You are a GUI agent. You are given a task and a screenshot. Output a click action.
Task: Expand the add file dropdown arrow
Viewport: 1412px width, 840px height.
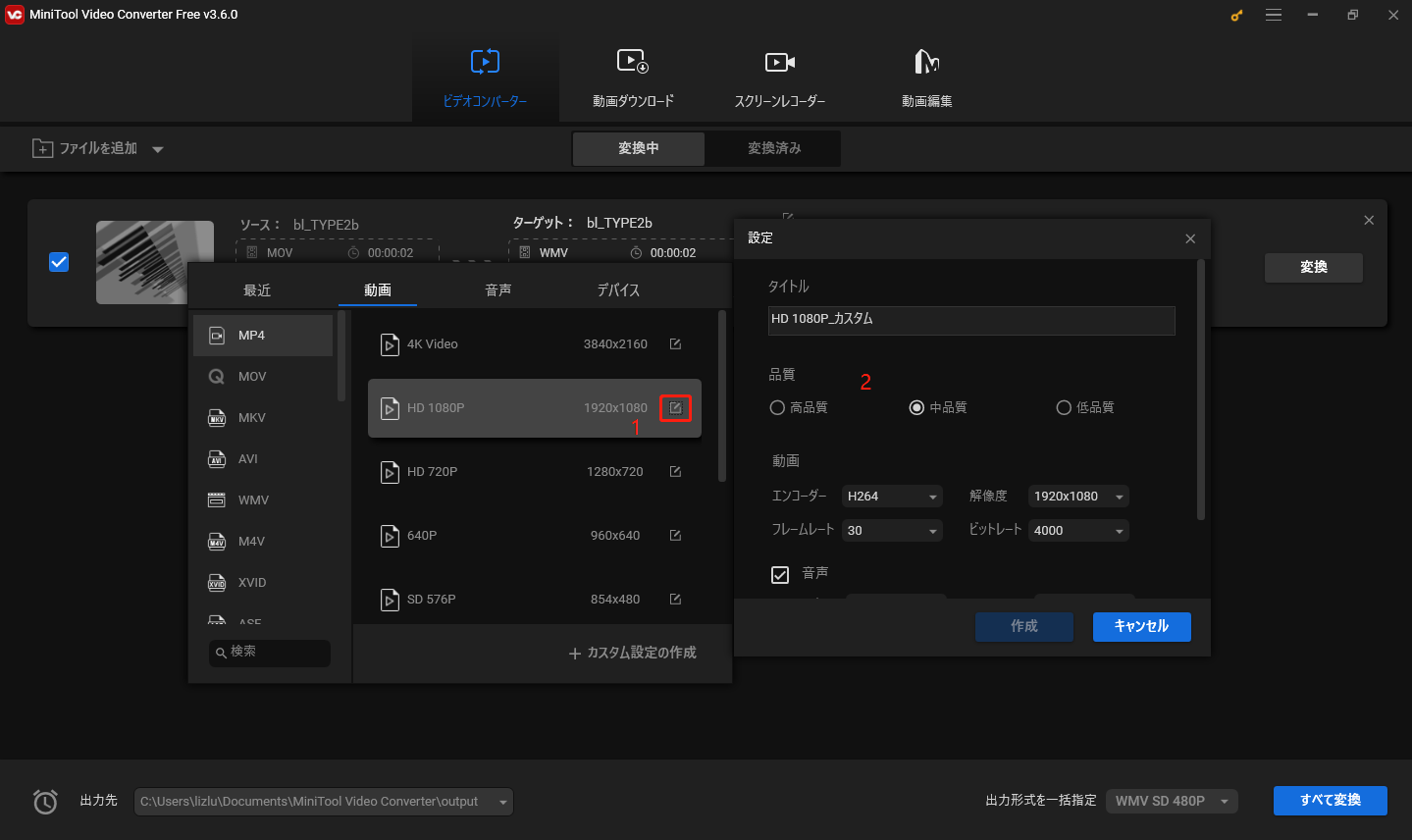click(157, 150)
